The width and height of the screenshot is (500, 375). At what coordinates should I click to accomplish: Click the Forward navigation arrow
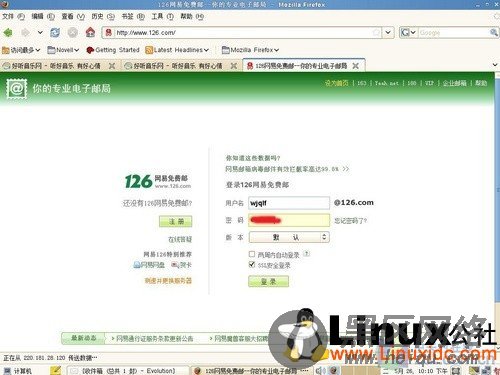click(25, 33)
